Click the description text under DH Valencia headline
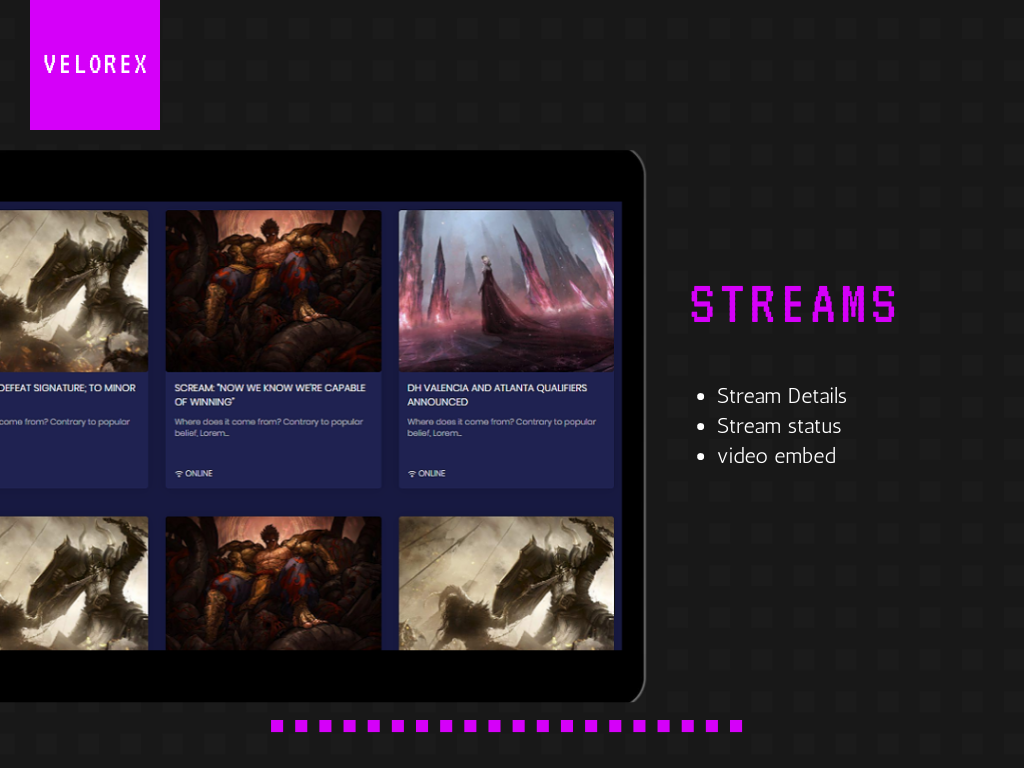 pos(501,427)
